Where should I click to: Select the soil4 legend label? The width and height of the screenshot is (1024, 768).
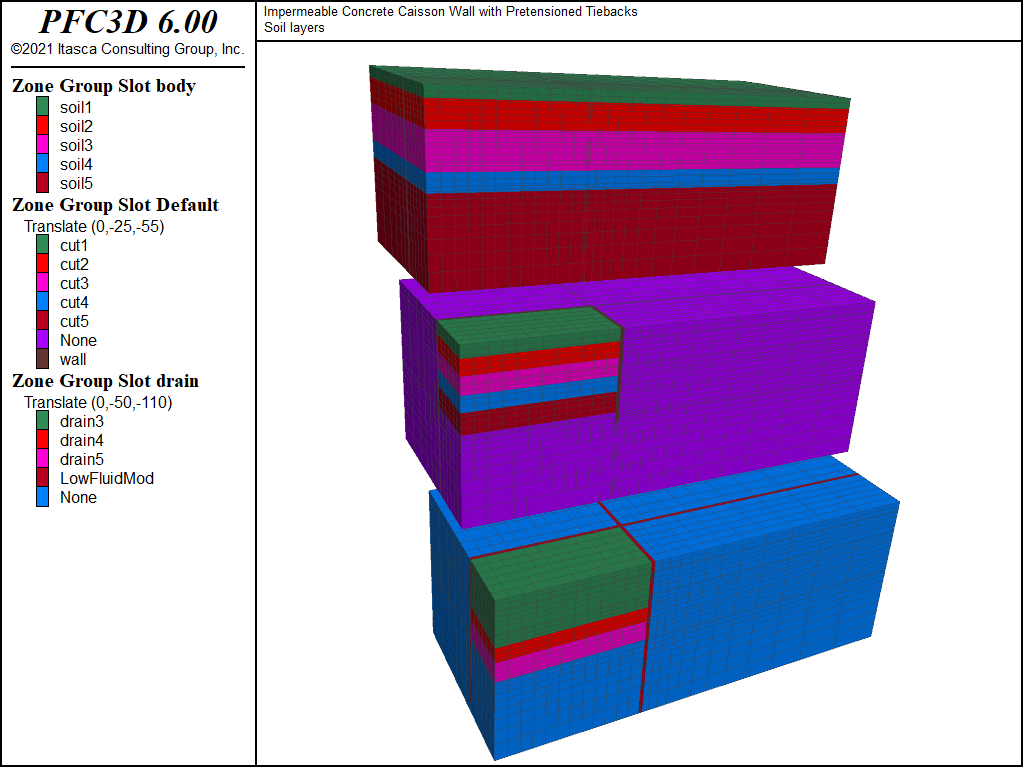76,164
